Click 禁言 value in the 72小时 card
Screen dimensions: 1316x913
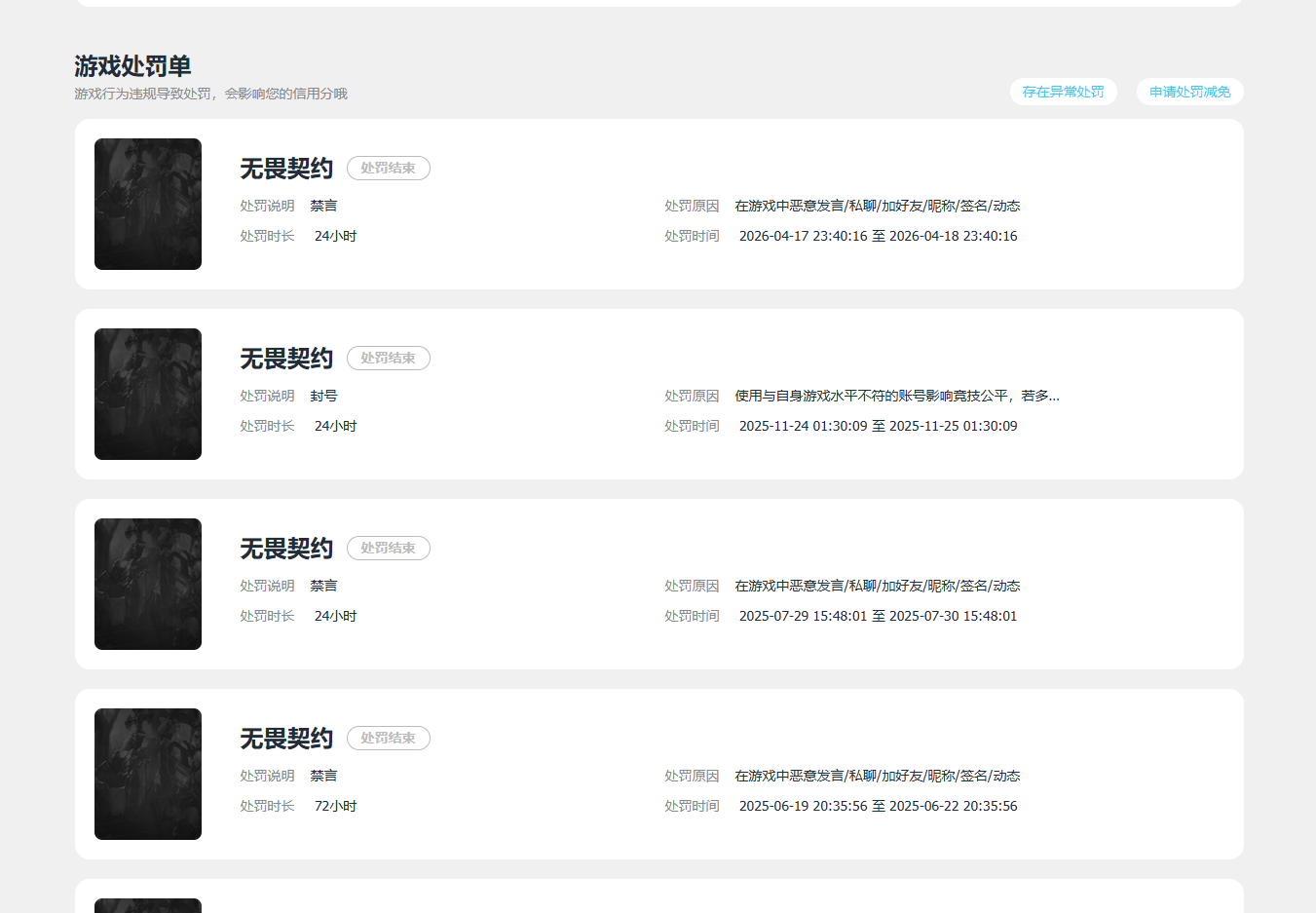pos(323,776)
